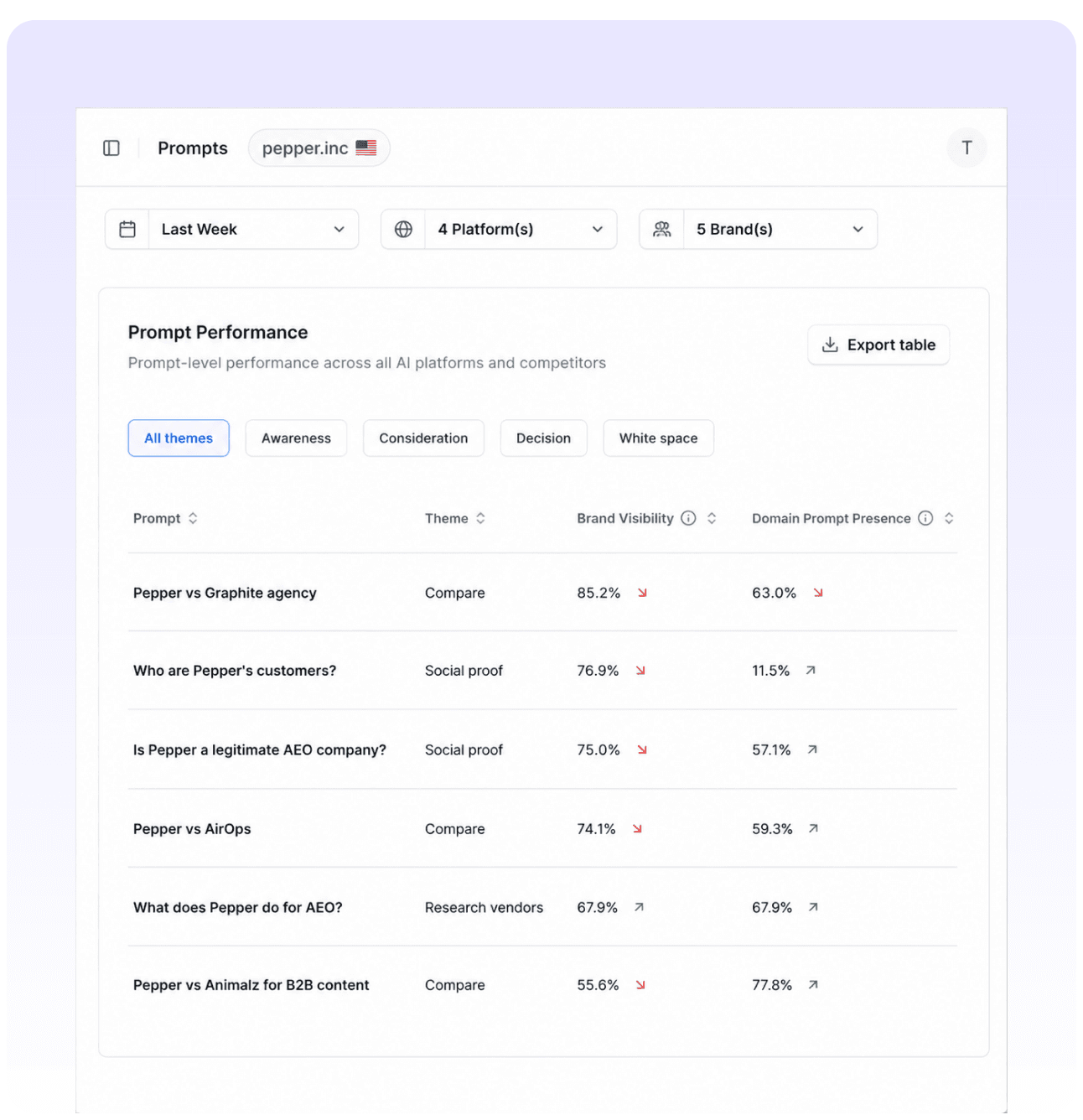Click the 11.5% domain presence value
Screen dimensions: 1083x1120
tap(770, 671)
